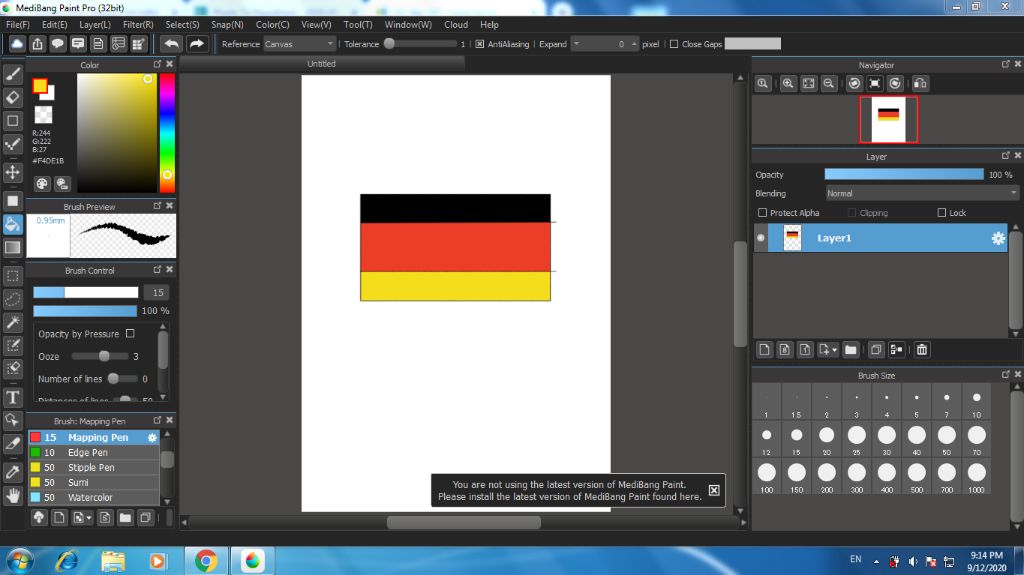The width and height of the screenshot is (1024, 575).
Task: Select the rectangular Select tool
Action: tap(12, 276)
